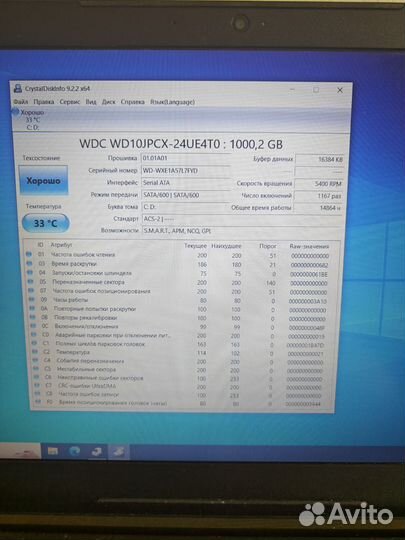Screen dimensions: 405x540
Task: Open the Правка menu
Action: (44, 102)
